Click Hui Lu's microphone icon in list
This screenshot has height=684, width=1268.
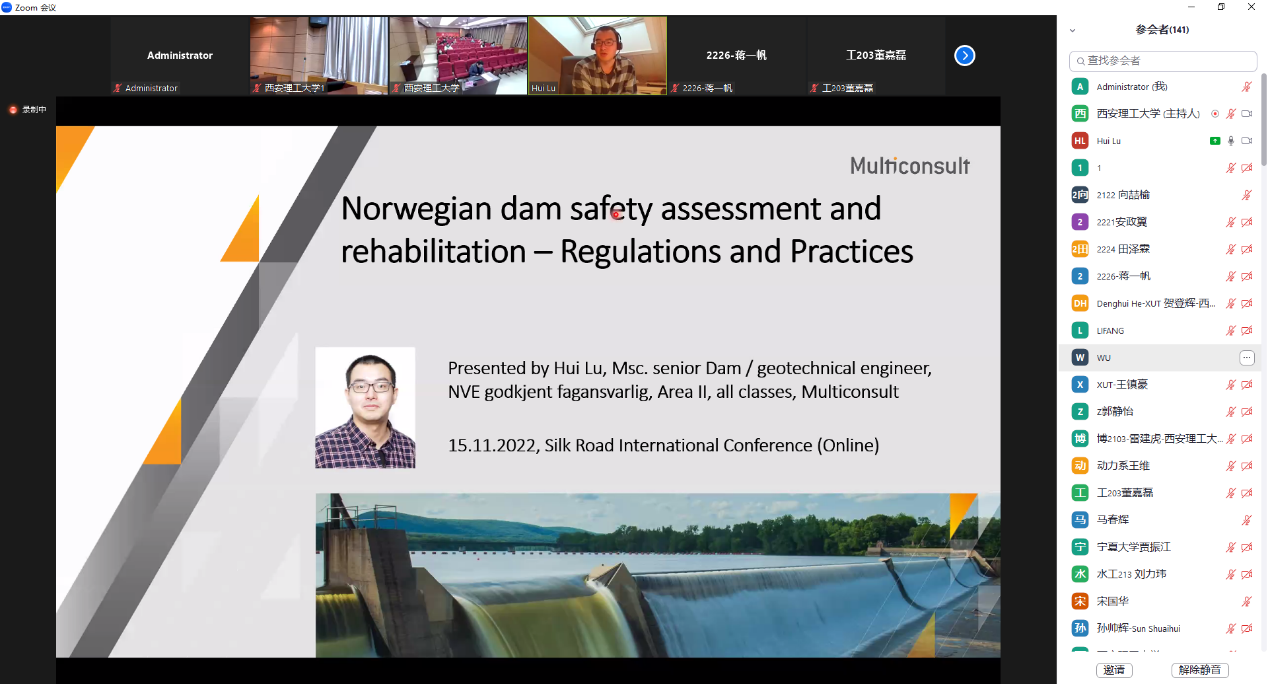pos(1231,141)
